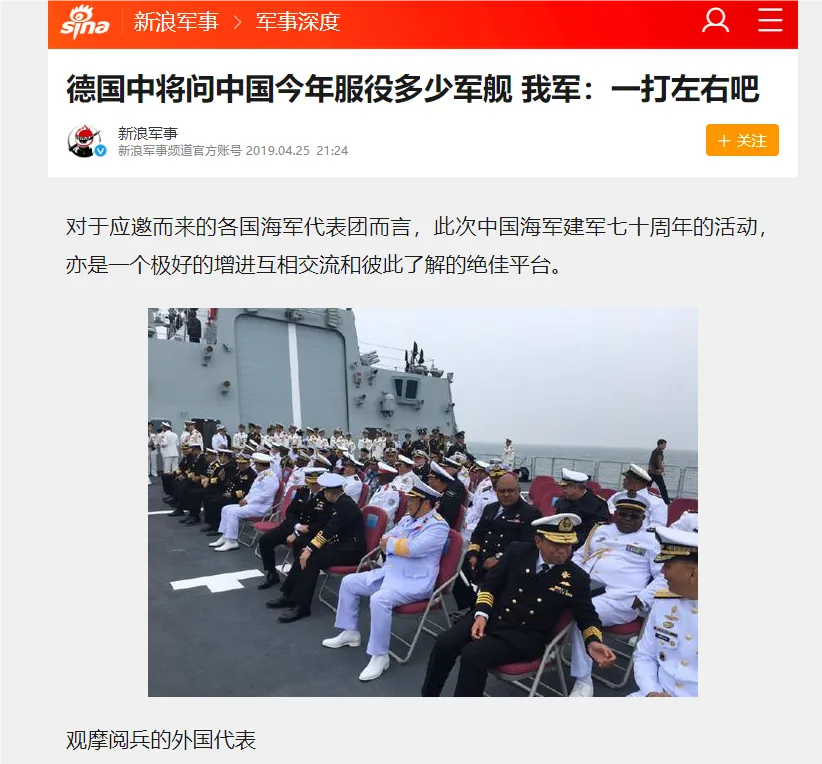
Task: Click the second paragraph line ending 绝佳平台
Action: [x=315, y=265]
